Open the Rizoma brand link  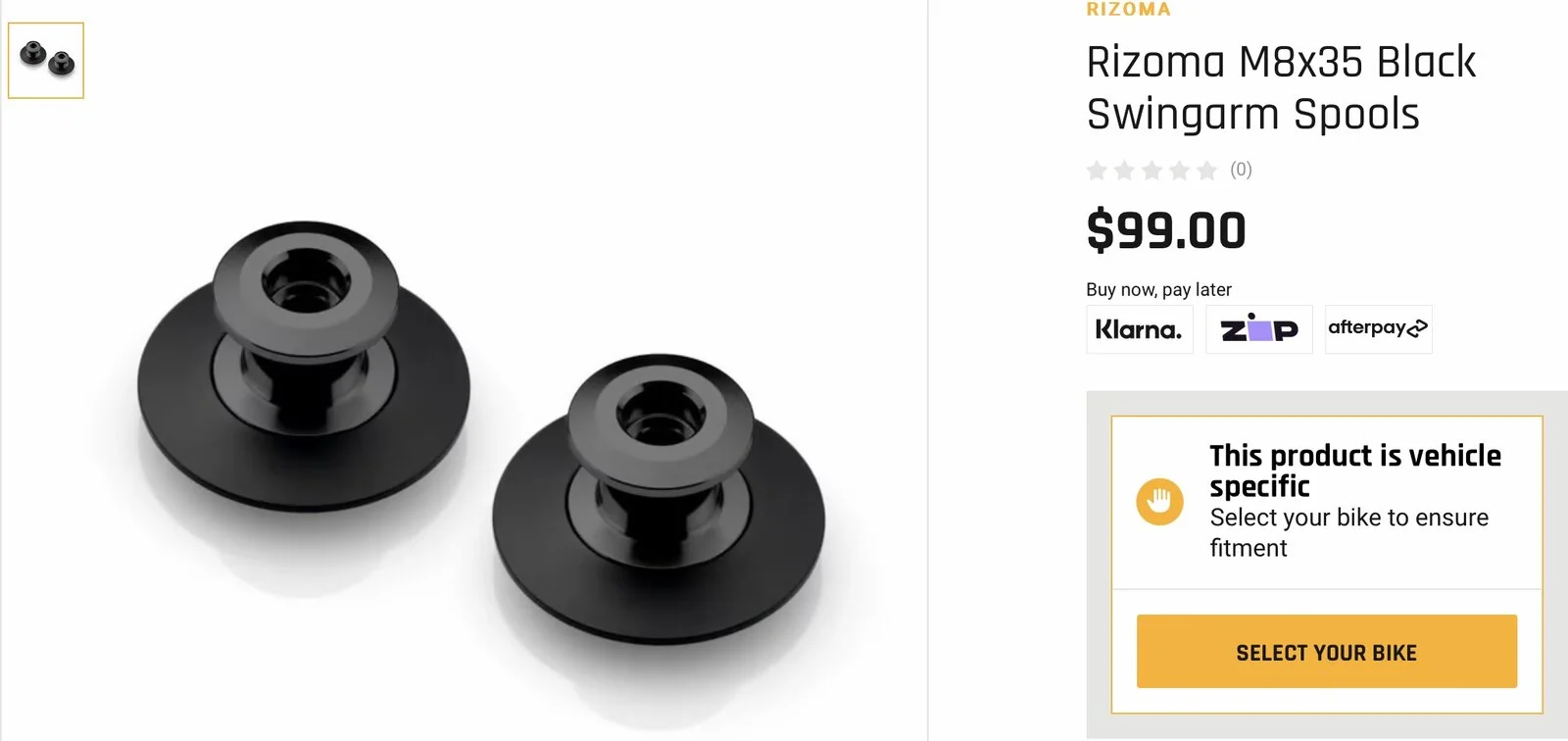coord(1128,9)
